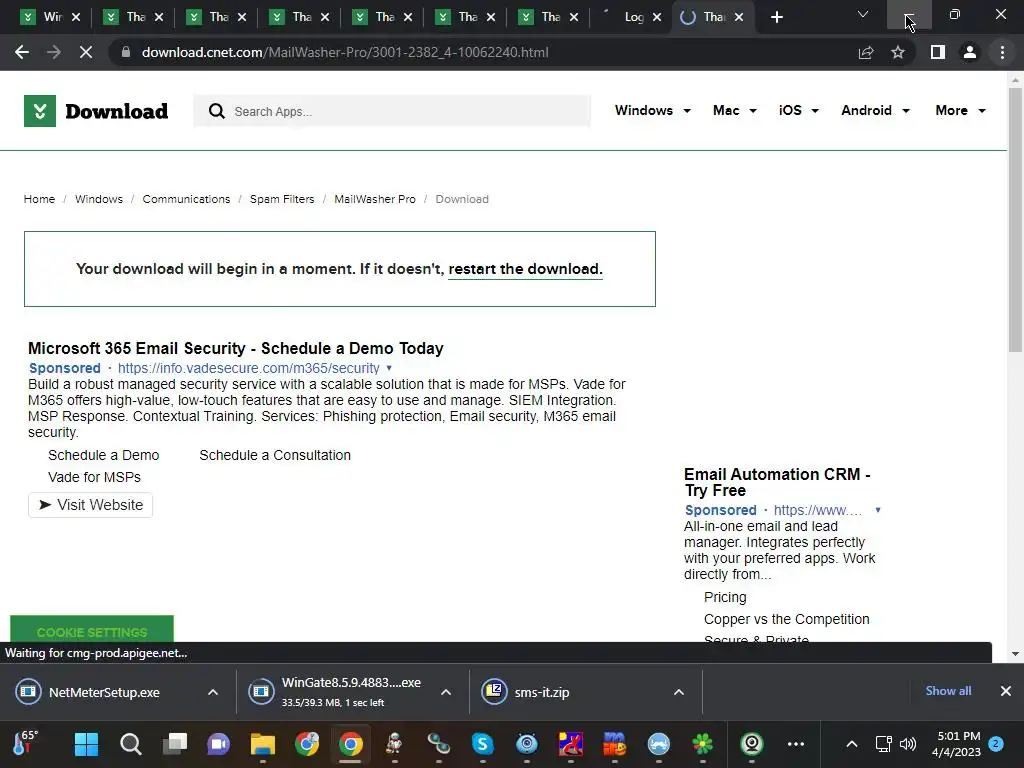Click the restart the download link
Image resolution: width=1024 pixels, height=768 pixels.
pyautogui.click(x=525, y=269)
